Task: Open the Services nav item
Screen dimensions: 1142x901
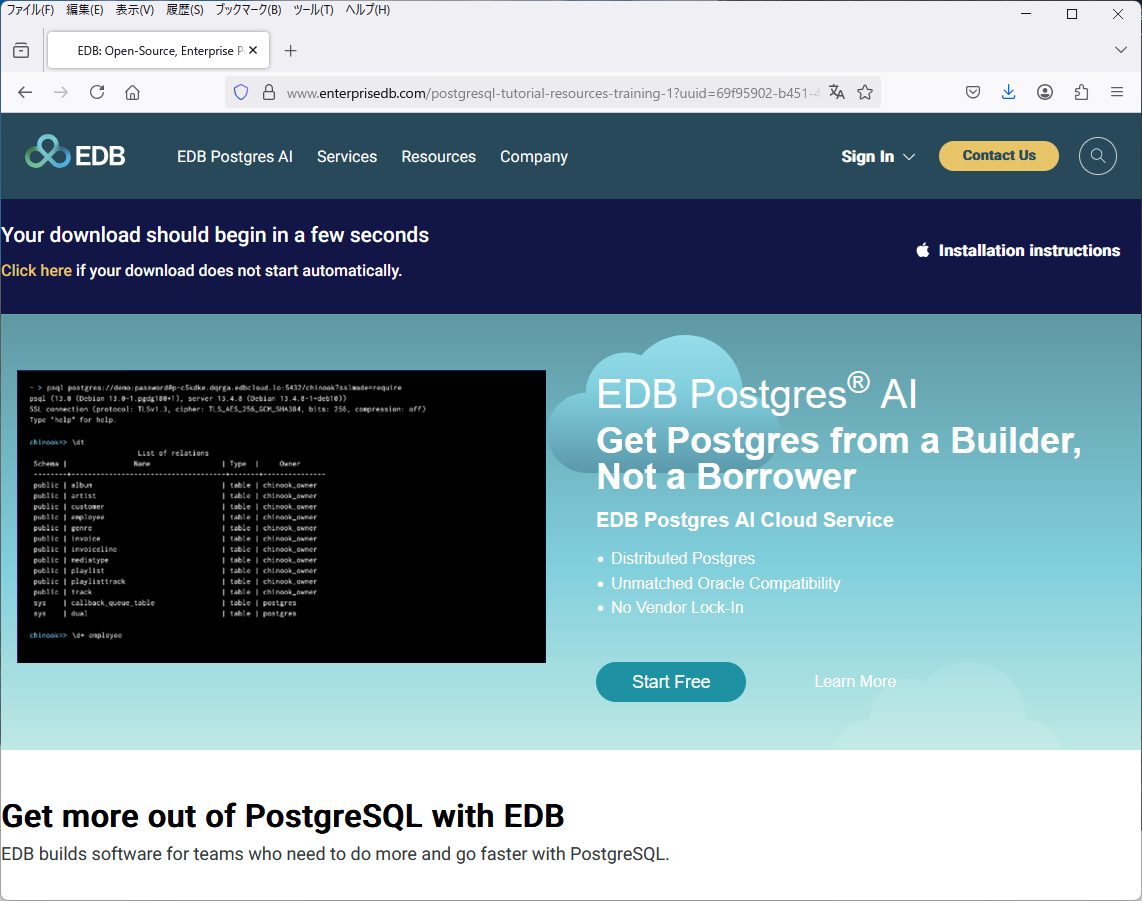Action: [347, 157]
